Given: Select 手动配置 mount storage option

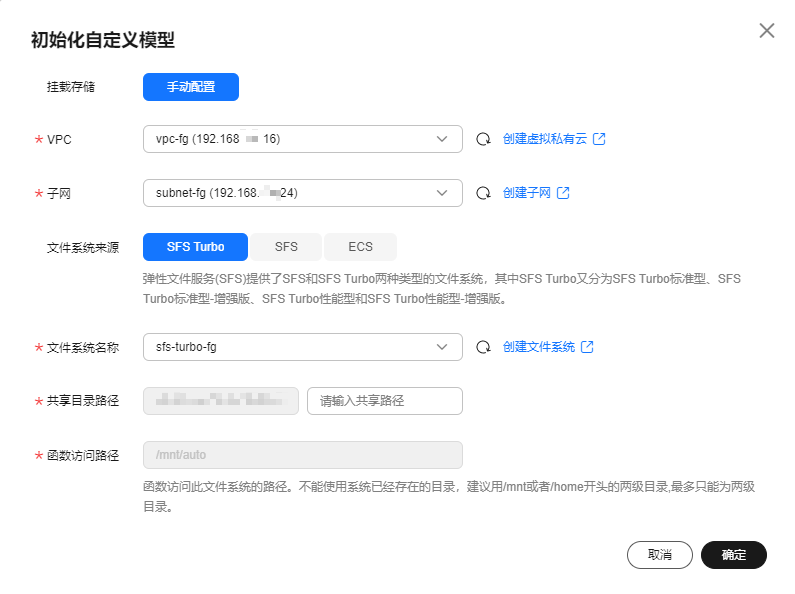Looking at the screenshot, I should click(191, 87).
